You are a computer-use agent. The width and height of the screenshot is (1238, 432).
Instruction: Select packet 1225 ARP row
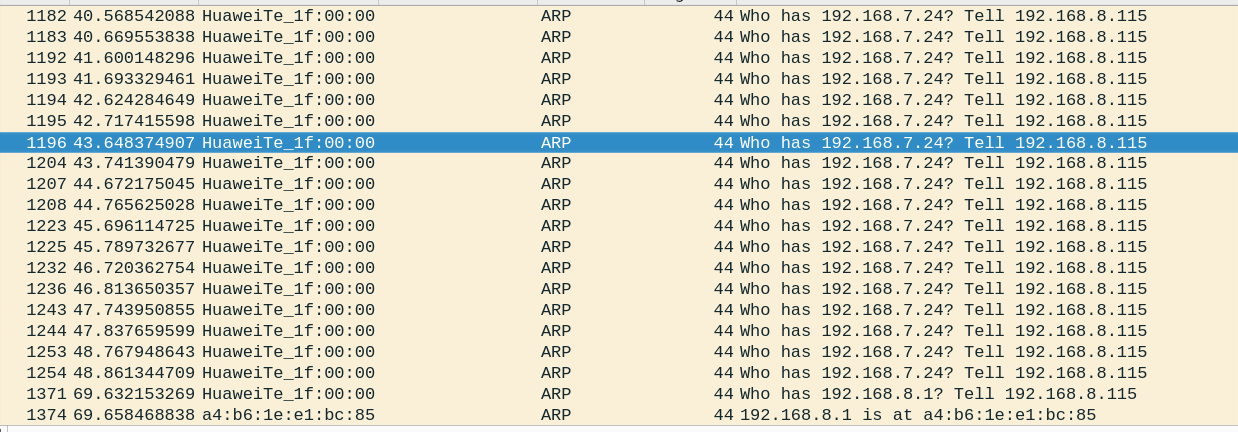coord(619,247)
